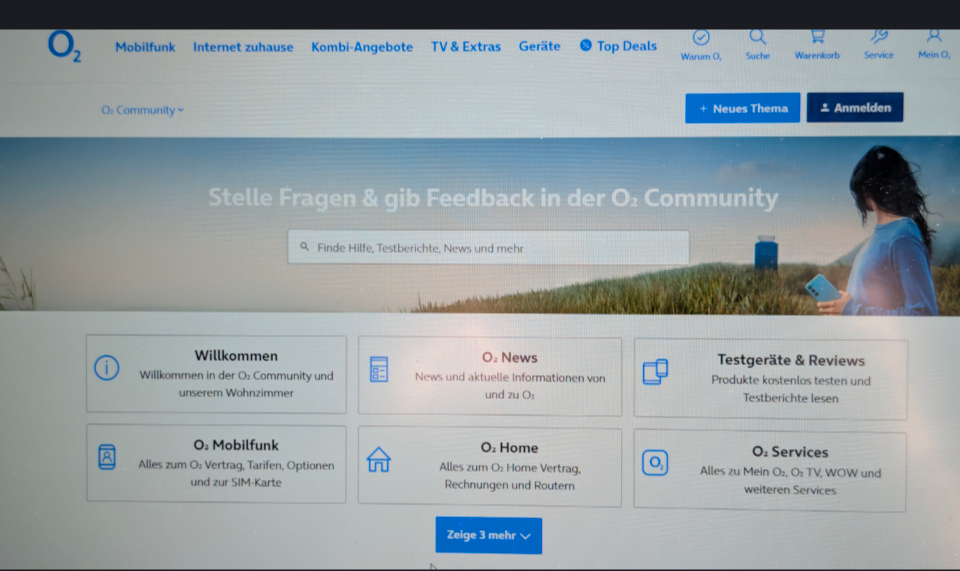
Task: Open the O2 Home category title
Action: coord(509,447)
